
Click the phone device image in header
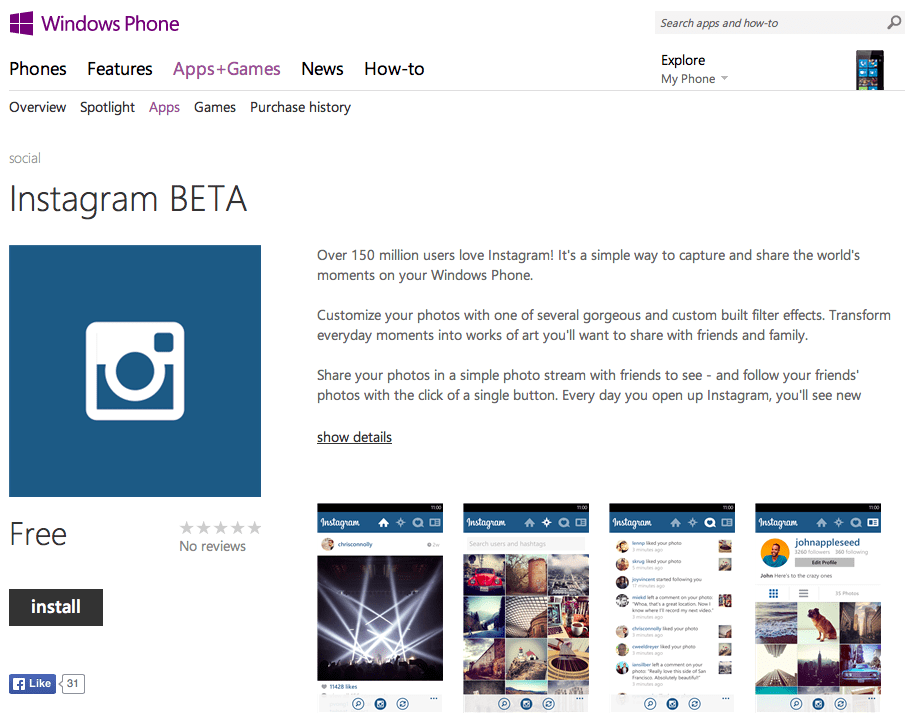(869, 70)
